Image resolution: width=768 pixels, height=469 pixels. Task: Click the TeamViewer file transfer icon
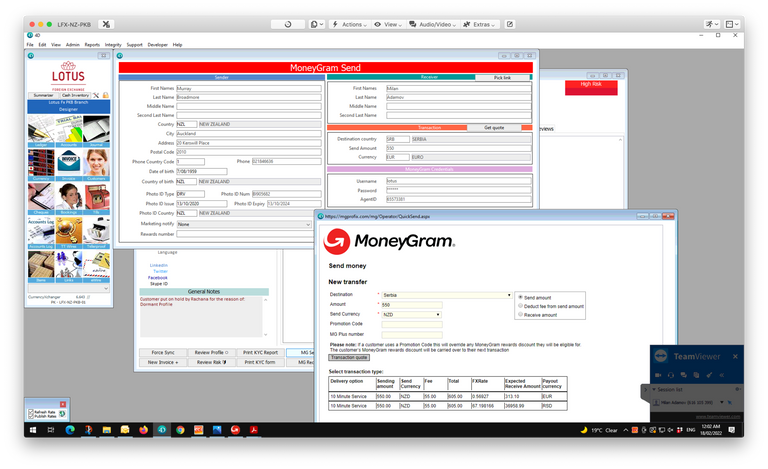coord(696,375)
